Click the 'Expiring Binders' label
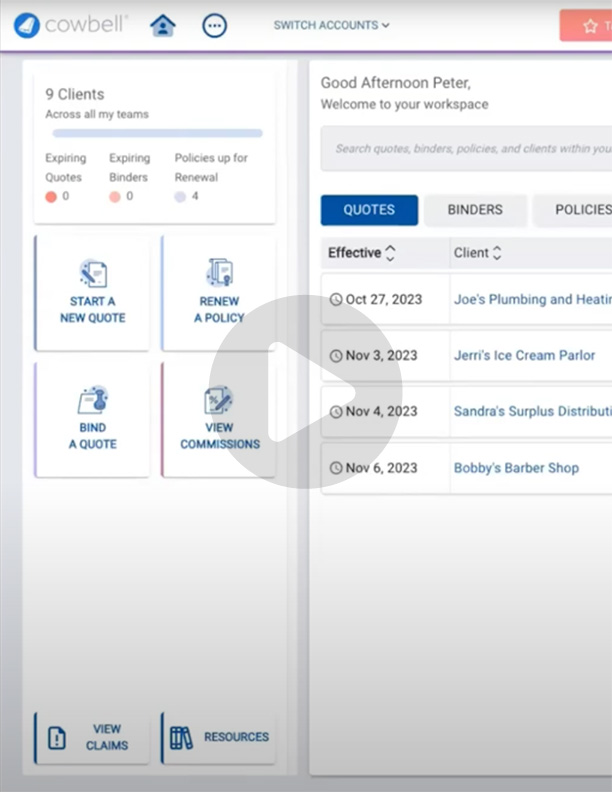Screen dimensions: 612x792 pos(130,167)
